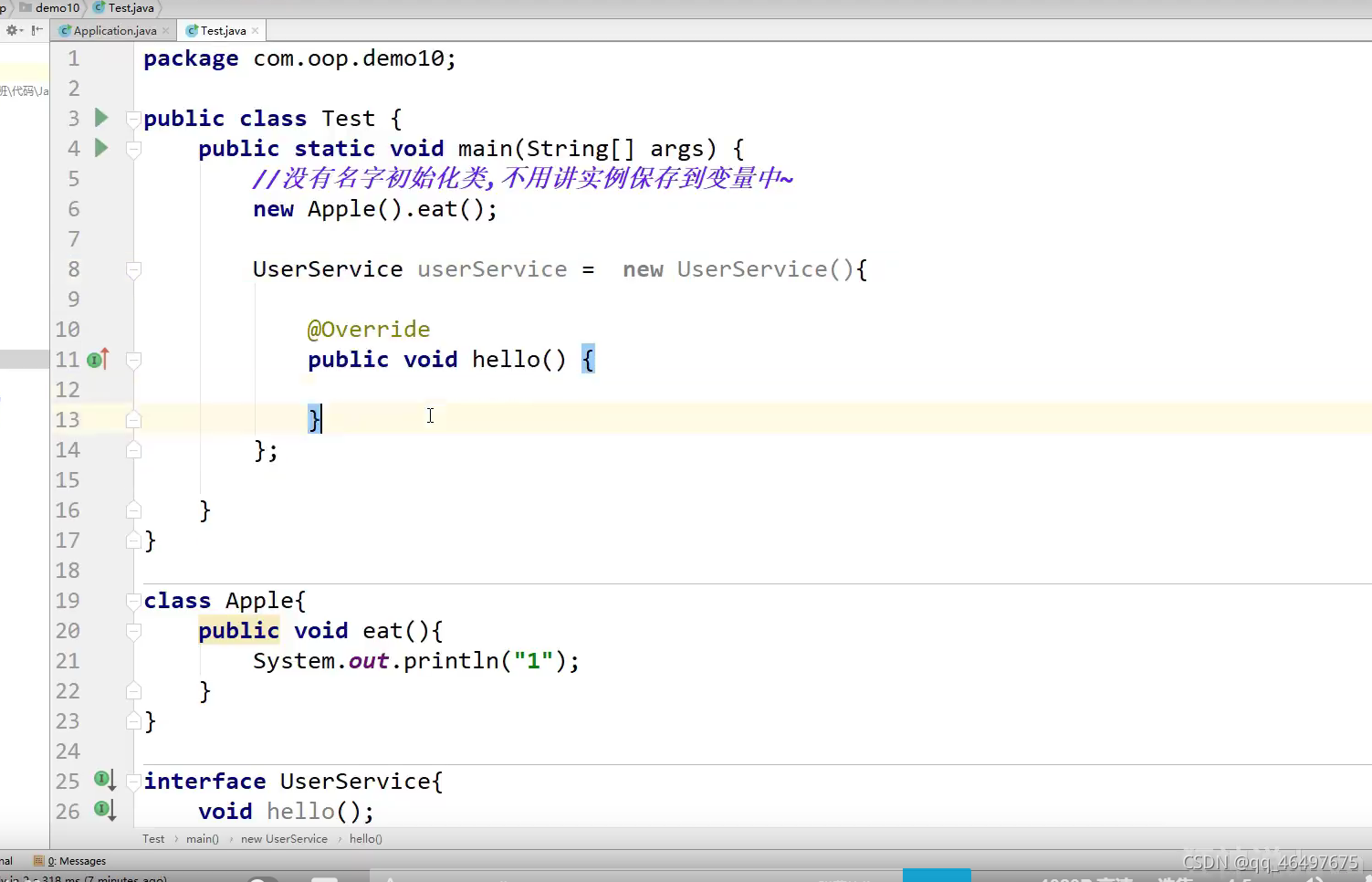
Task: Collapse hello method fold on line 11
Action: coord(133,360)
